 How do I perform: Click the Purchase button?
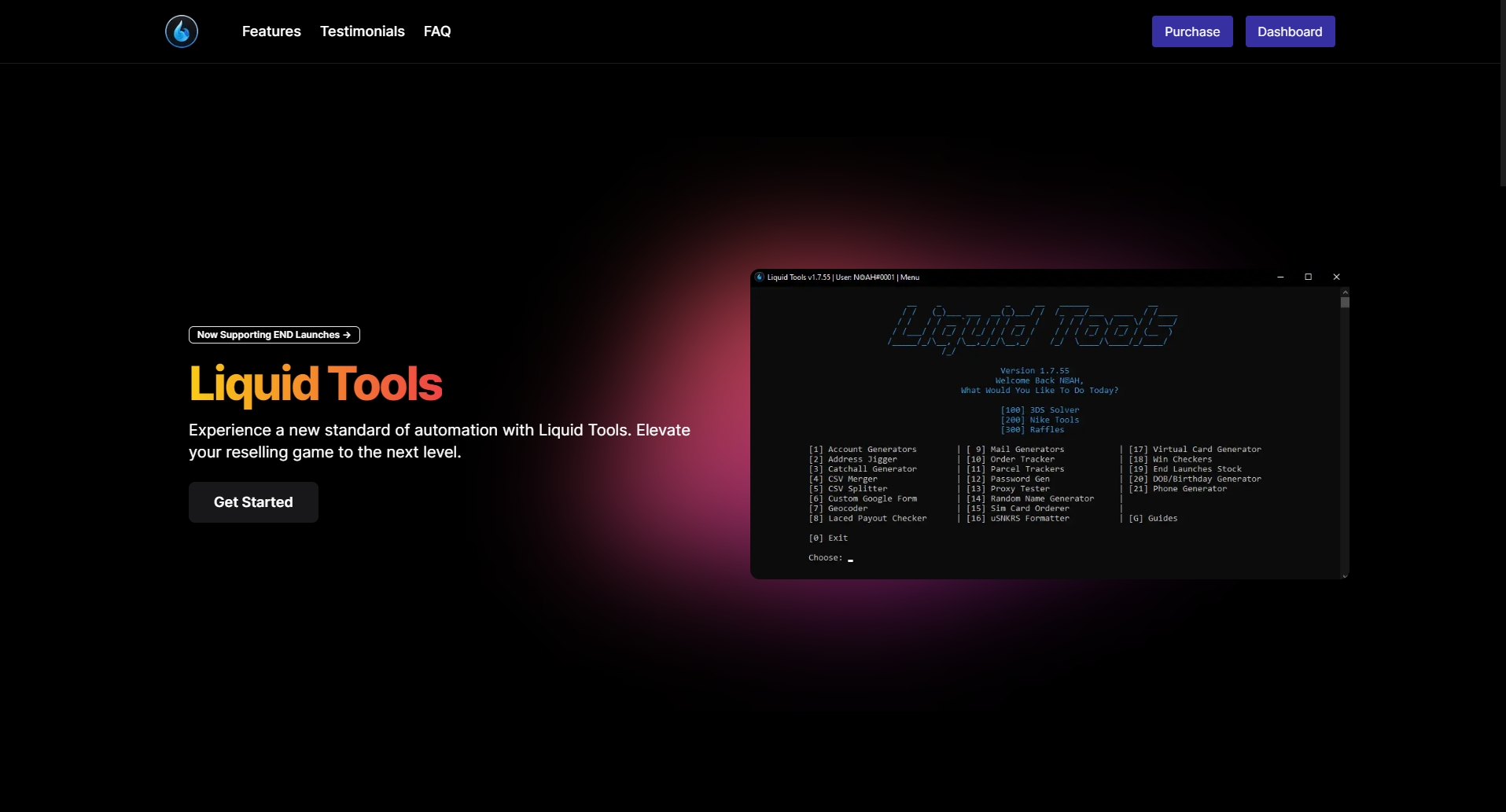click(x=1191, y=31)
